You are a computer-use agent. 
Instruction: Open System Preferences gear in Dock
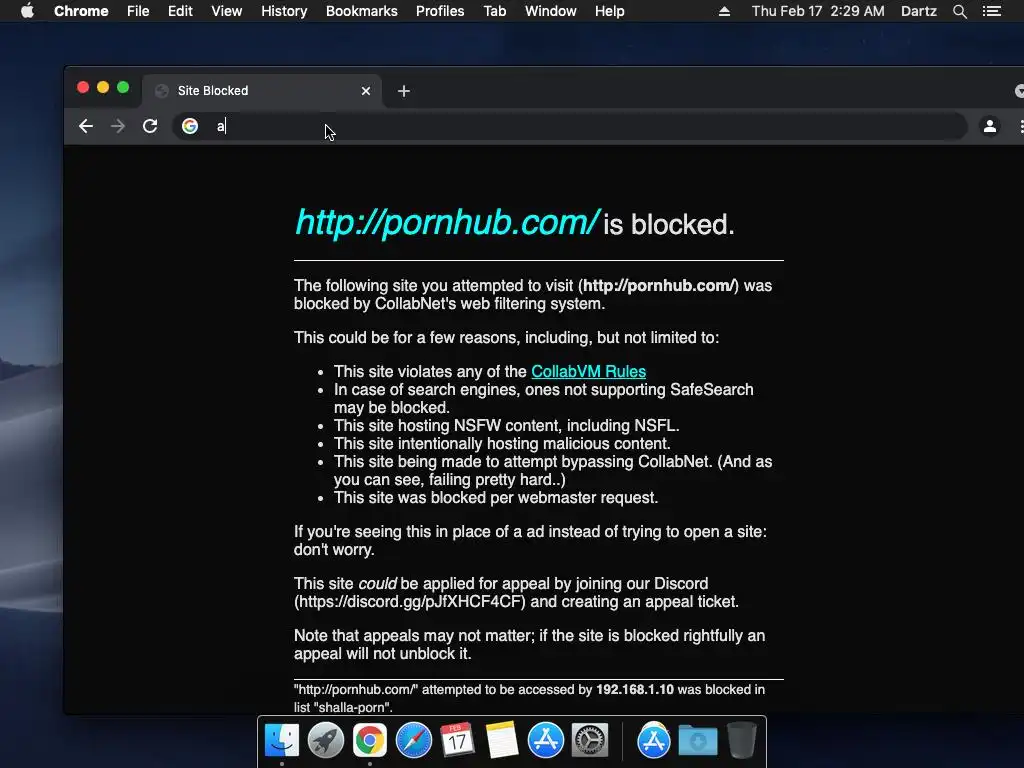coord(590,741)
